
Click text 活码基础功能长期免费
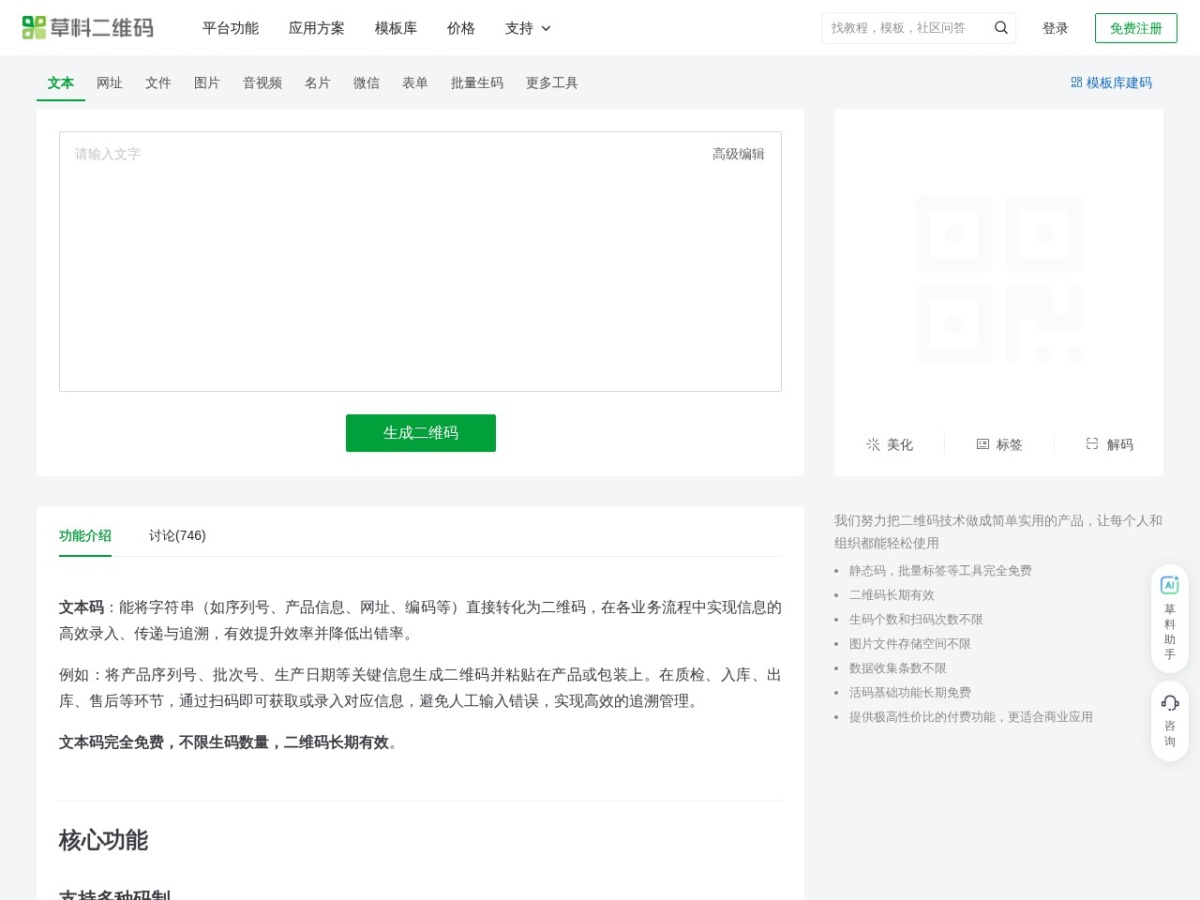point(910,692)
